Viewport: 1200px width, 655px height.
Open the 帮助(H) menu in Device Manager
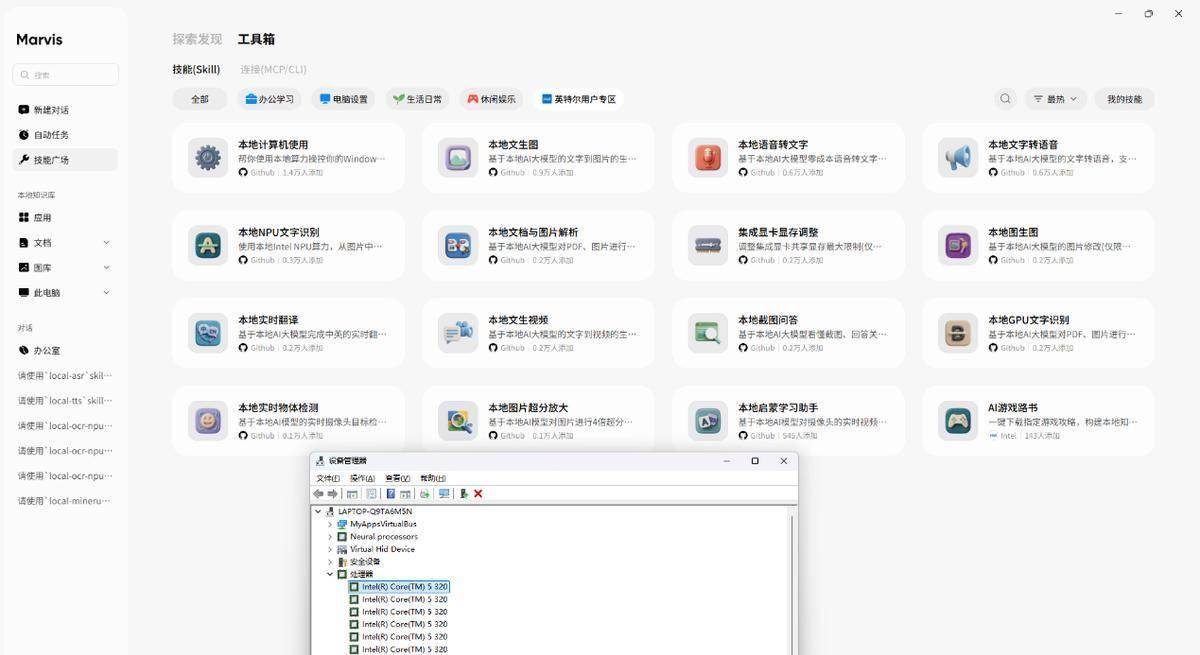(432, 478)
